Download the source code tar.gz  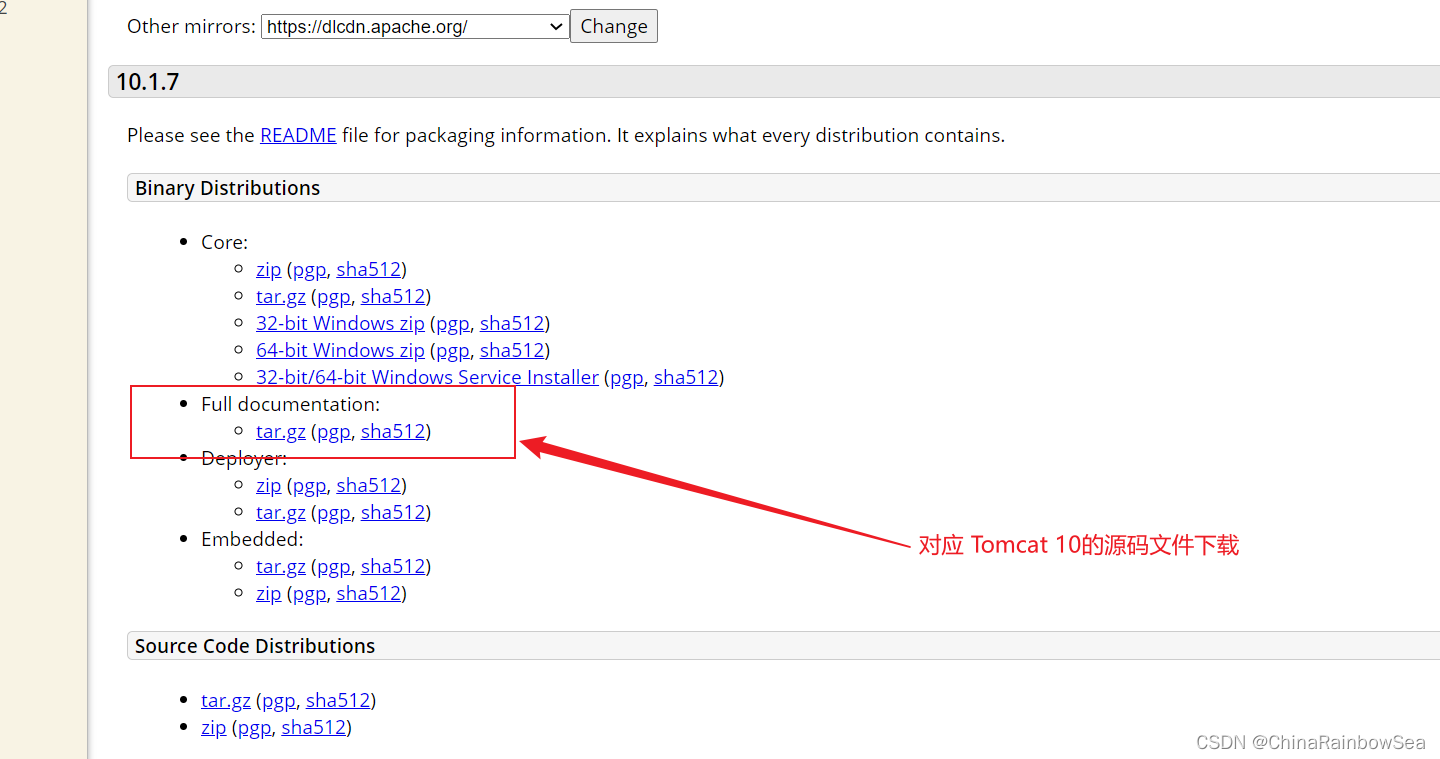(226, 700)
